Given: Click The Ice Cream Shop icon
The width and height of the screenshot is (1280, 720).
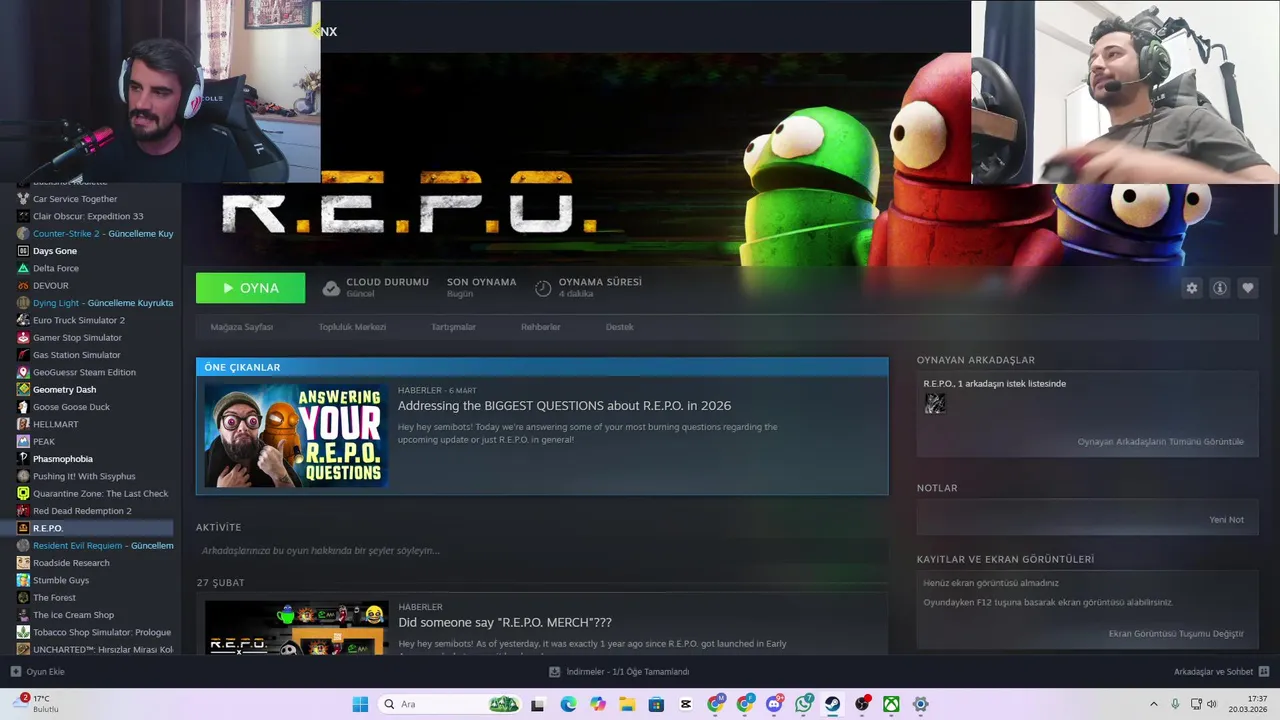Looking at the screenshot, I should 23,615.
